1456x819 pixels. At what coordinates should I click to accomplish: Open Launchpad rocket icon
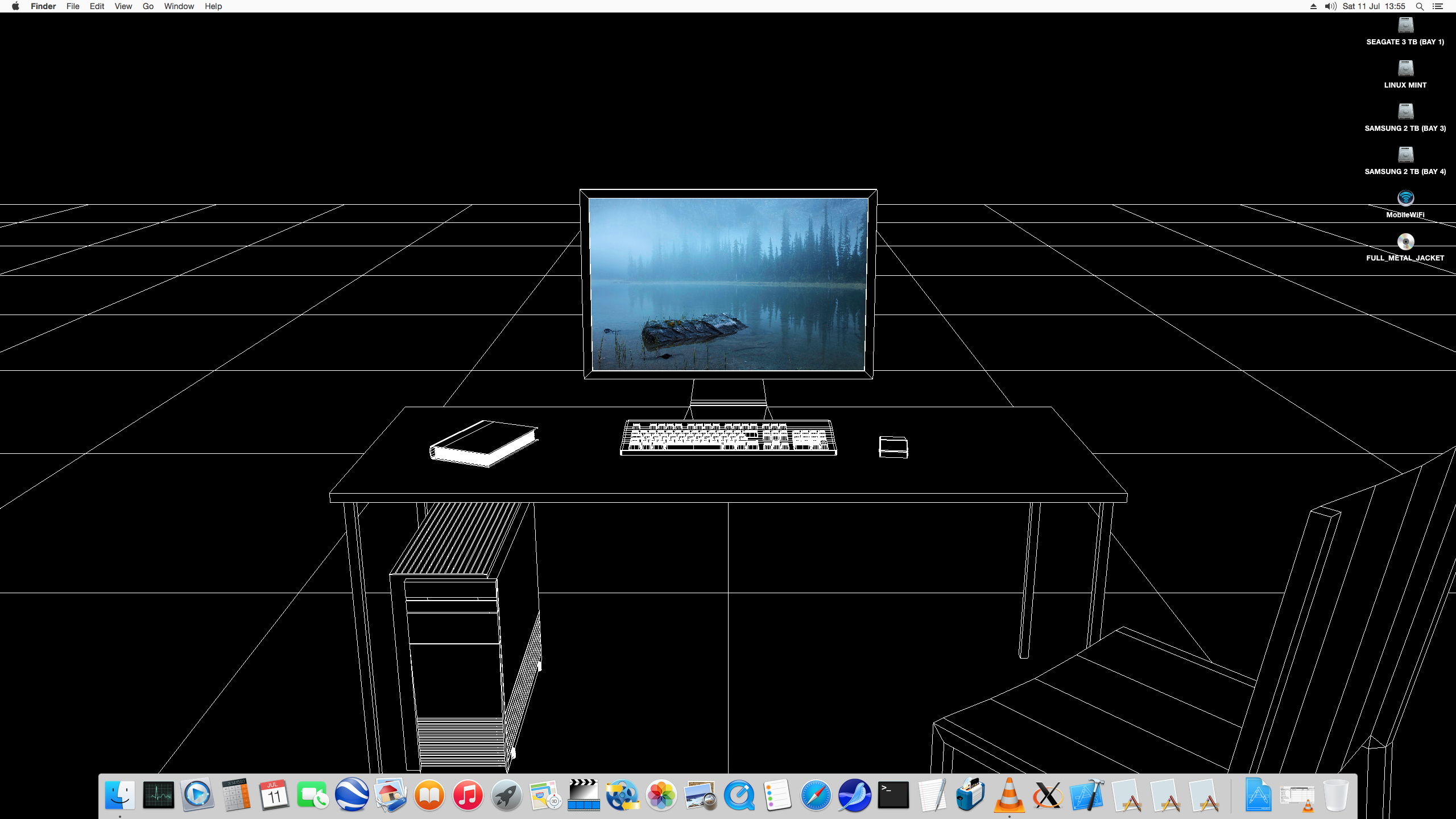506,795
